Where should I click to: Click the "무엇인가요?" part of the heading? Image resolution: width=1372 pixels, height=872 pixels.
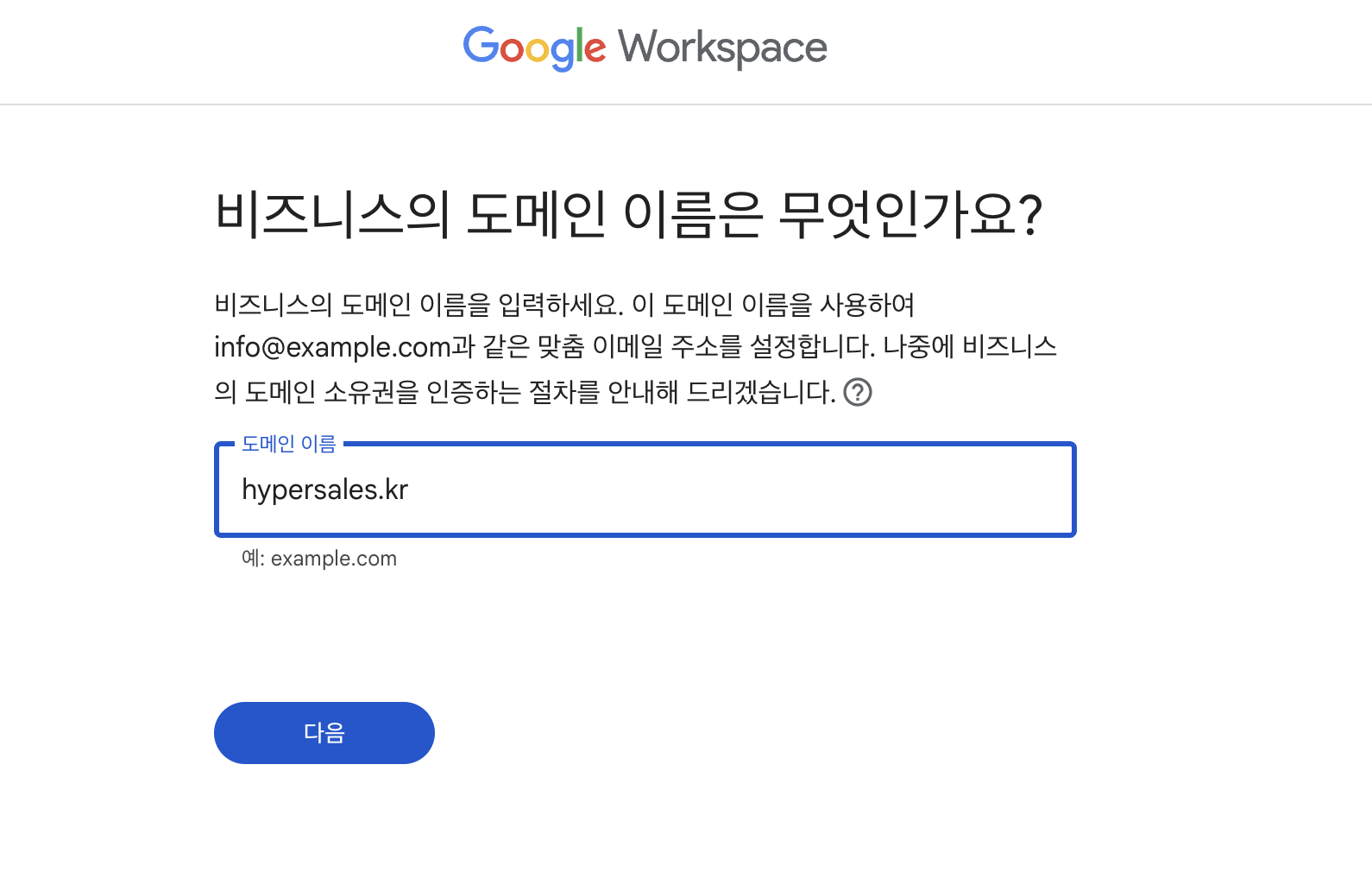(x=909, y=214)
